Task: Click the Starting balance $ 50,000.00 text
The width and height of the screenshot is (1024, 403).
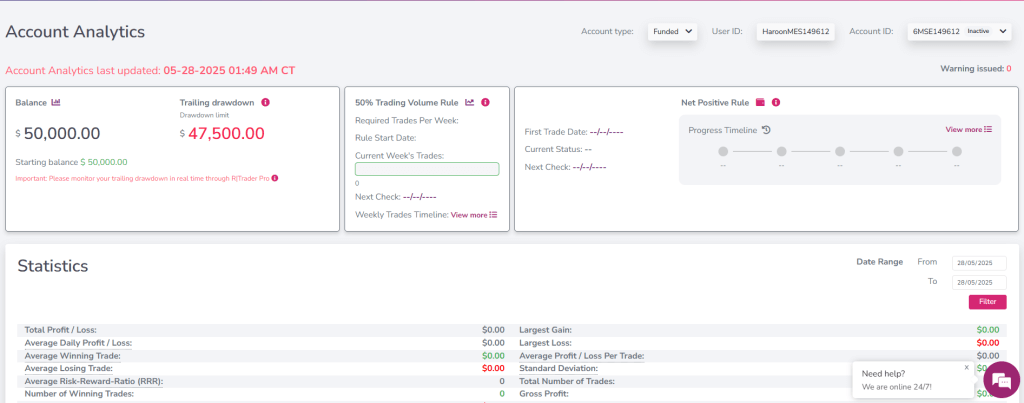Action: coord(71,162)
